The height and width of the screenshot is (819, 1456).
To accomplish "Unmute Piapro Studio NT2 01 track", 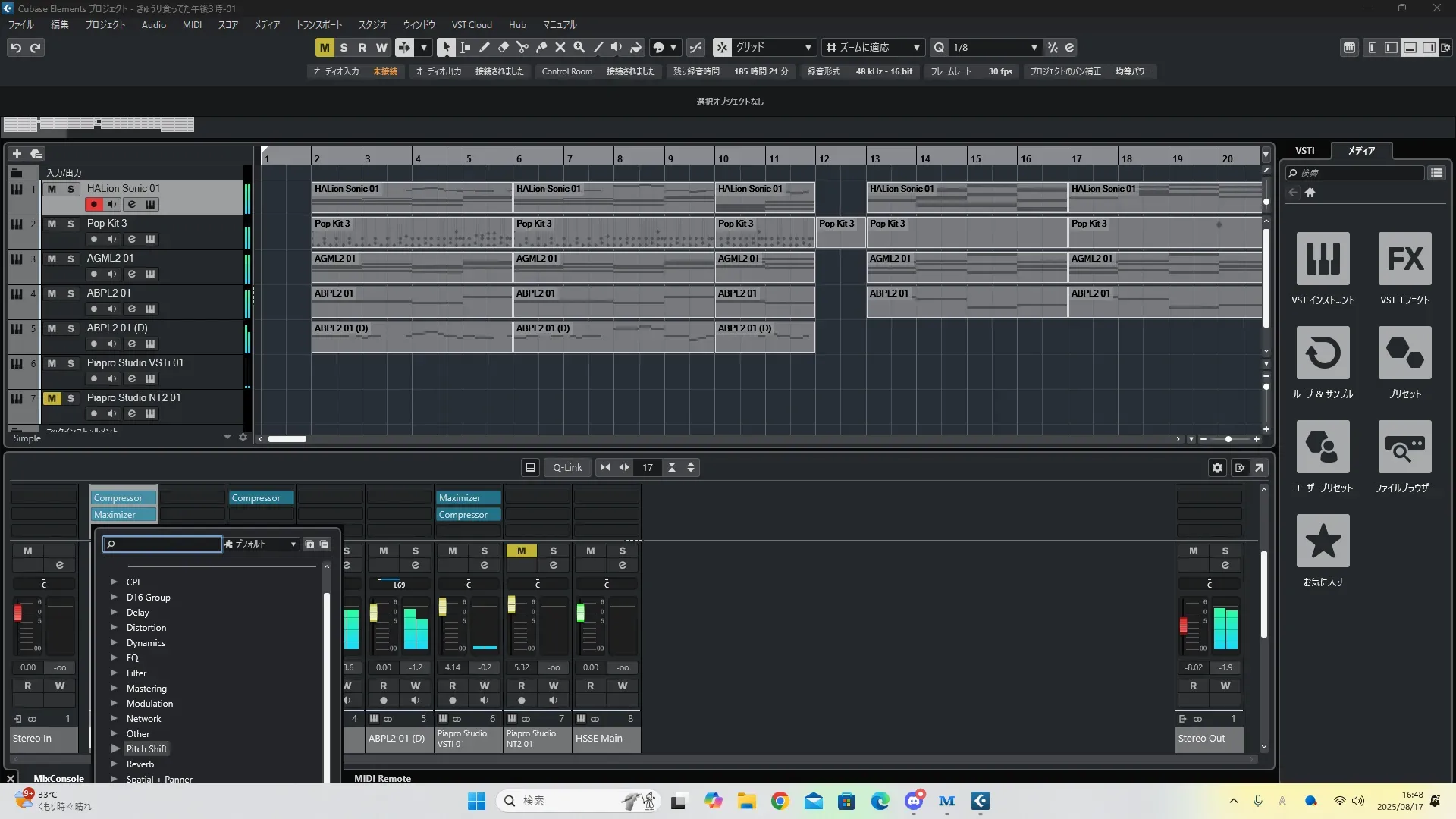I will 52,398.
